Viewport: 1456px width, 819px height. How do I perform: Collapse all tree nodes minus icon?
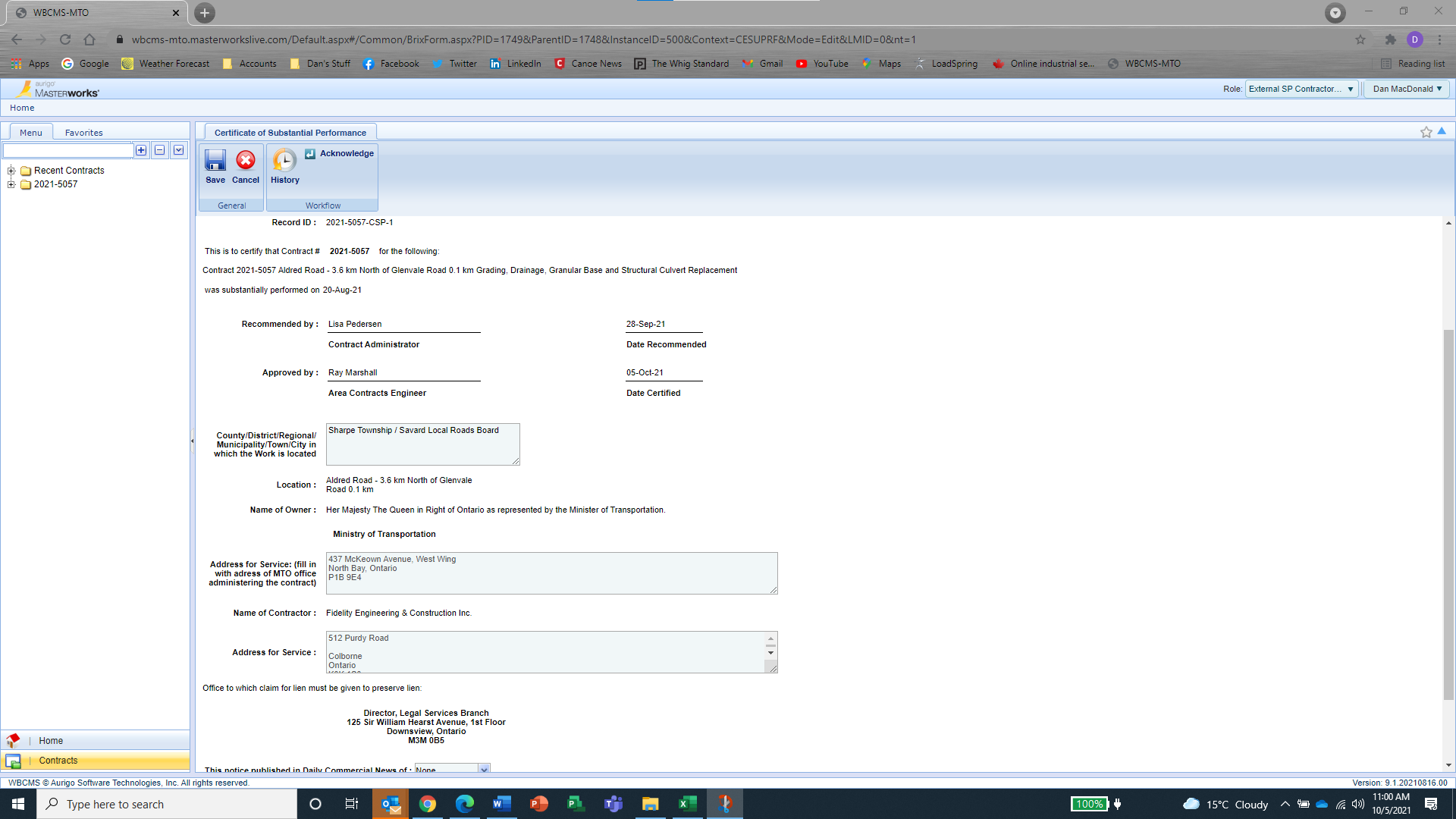point(160,150)
